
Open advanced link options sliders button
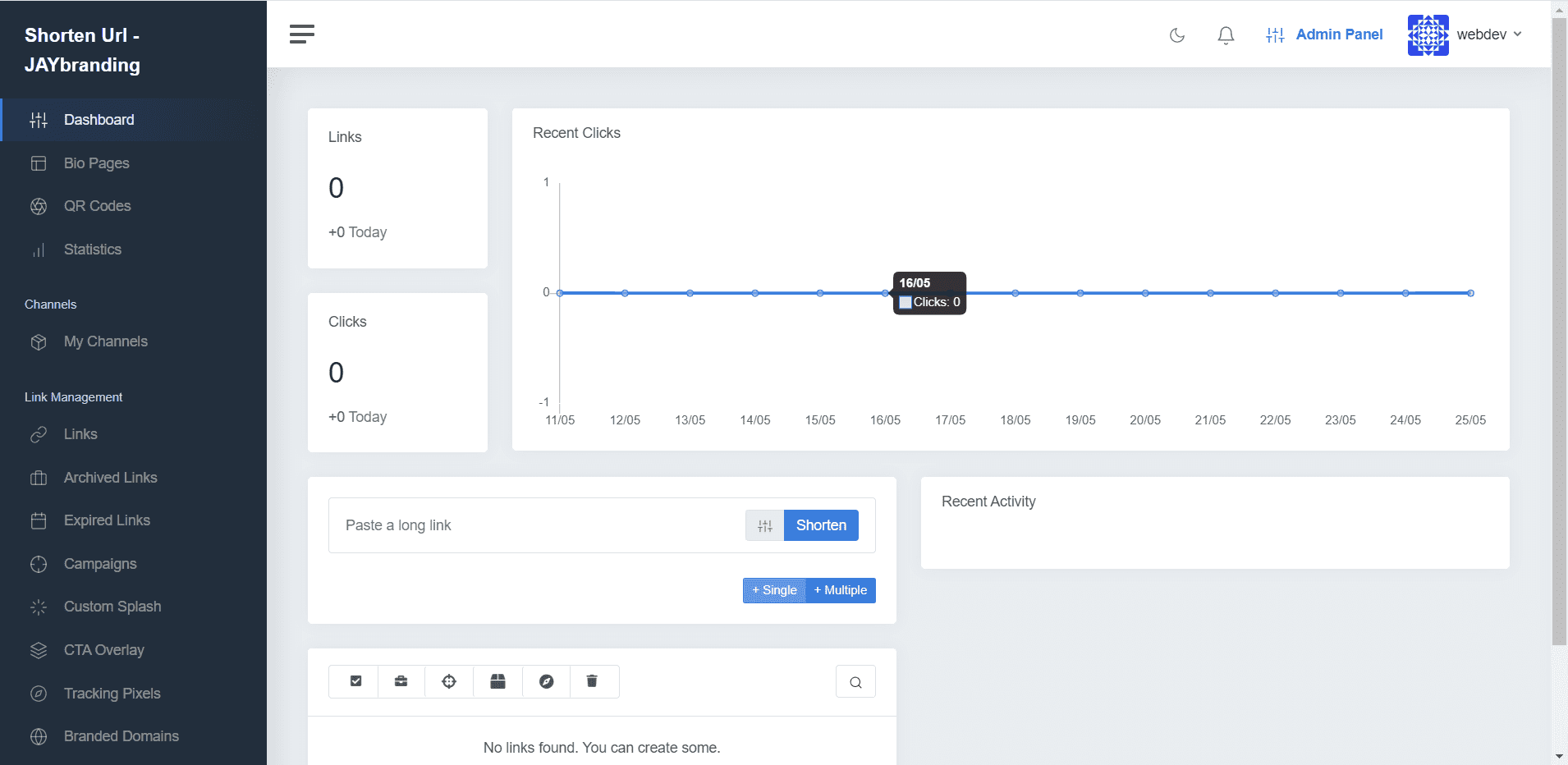764,525
